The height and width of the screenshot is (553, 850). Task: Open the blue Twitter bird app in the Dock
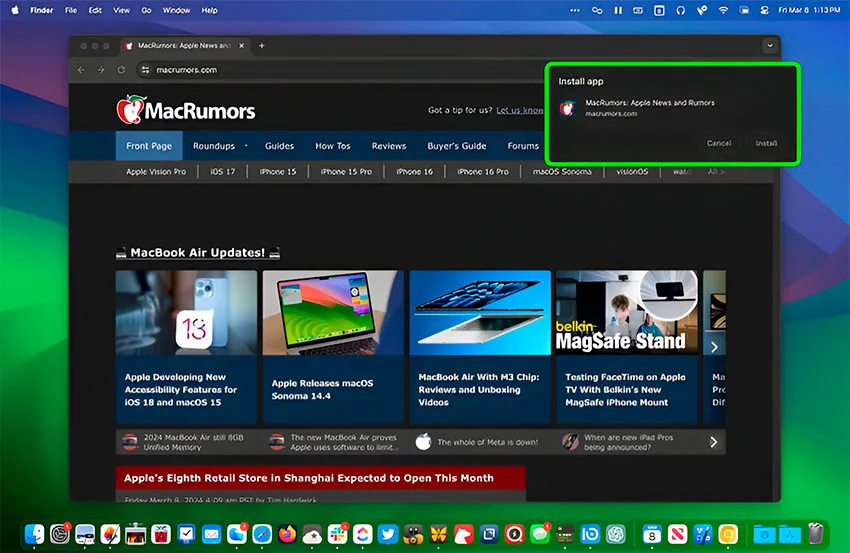[x=388, y=534]
